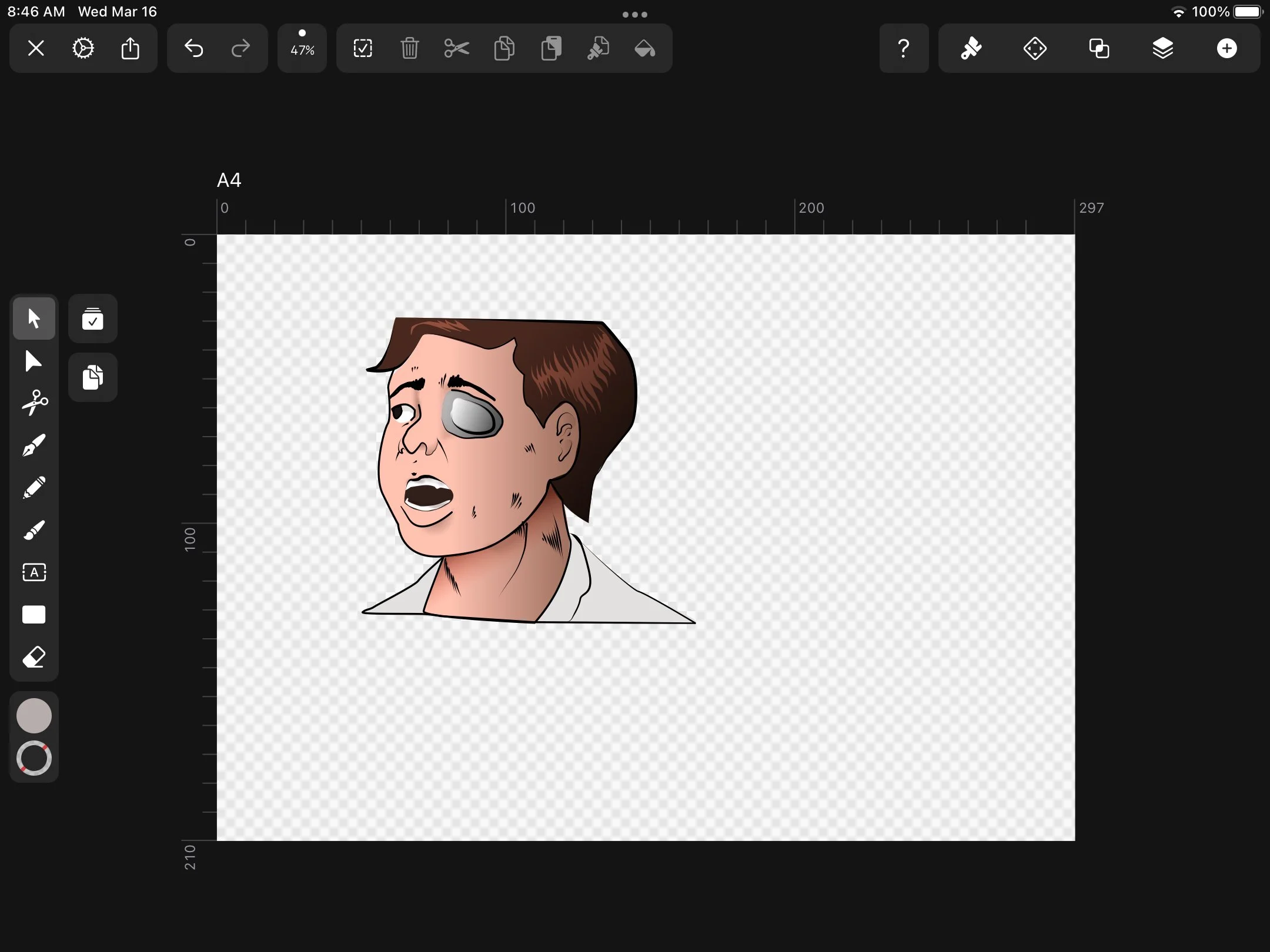Select the Text tool
Image resolution: width=1270 pixels, height=952 pixels.
(x=34, y=572)
